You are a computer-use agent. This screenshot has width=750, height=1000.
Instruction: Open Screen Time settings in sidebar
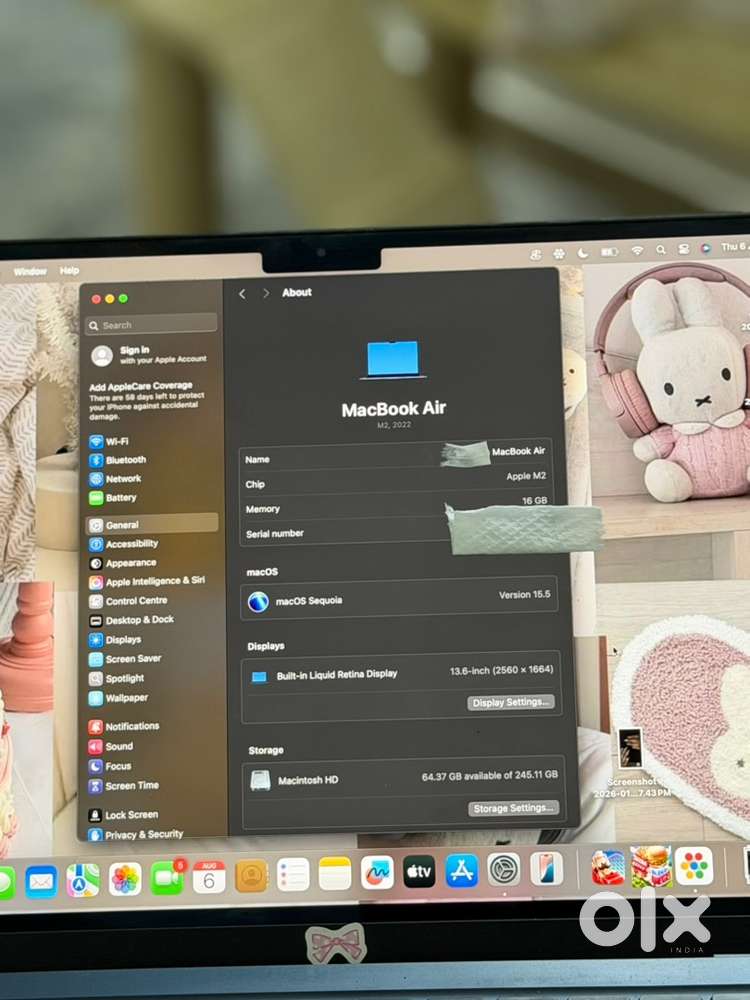[x=124, y=786]
